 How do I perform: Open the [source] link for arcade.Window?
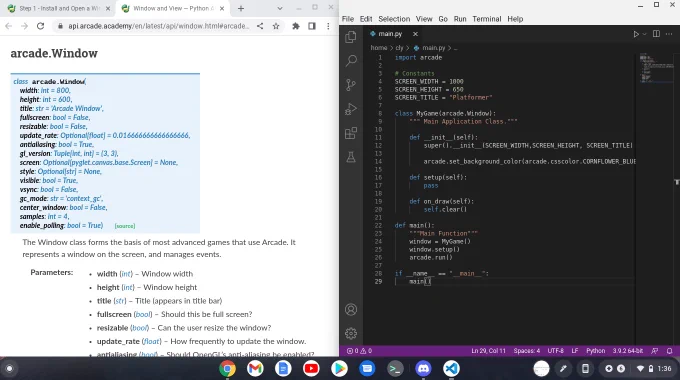click(125, 226)
